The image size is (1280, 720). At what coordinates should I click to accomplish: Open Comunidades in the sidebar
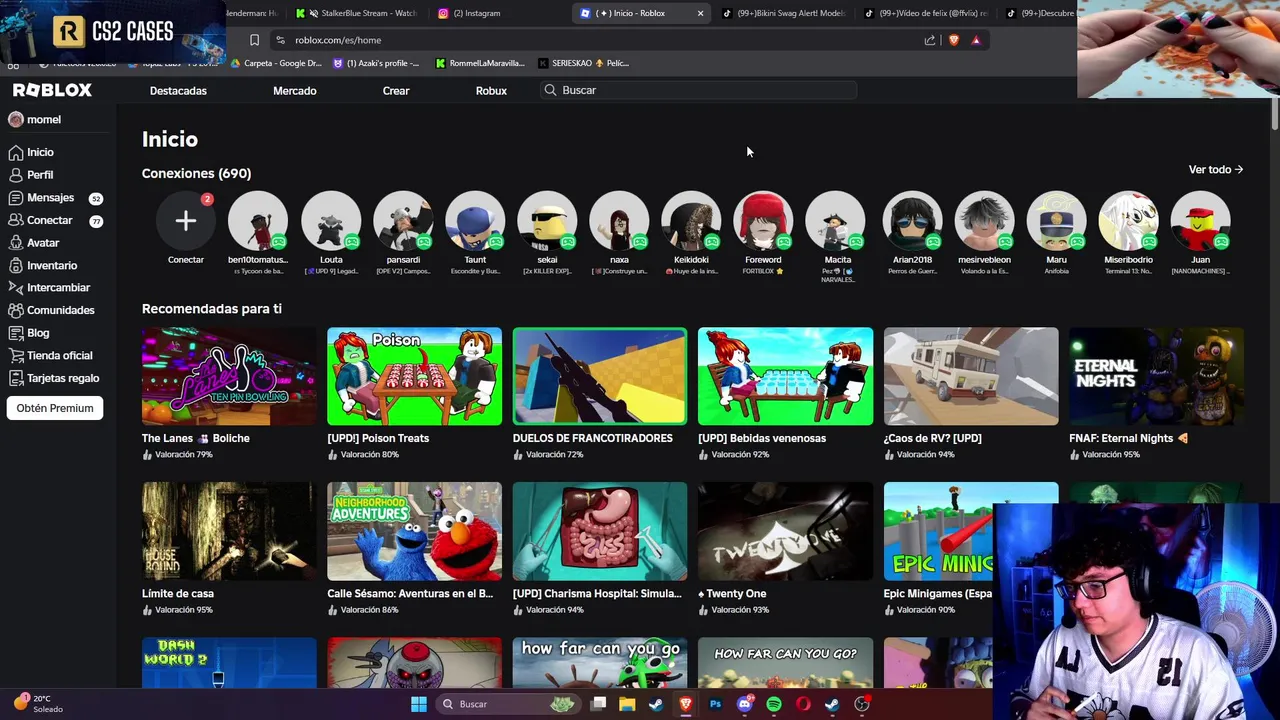pyautogui.click(x=52, y=310)
